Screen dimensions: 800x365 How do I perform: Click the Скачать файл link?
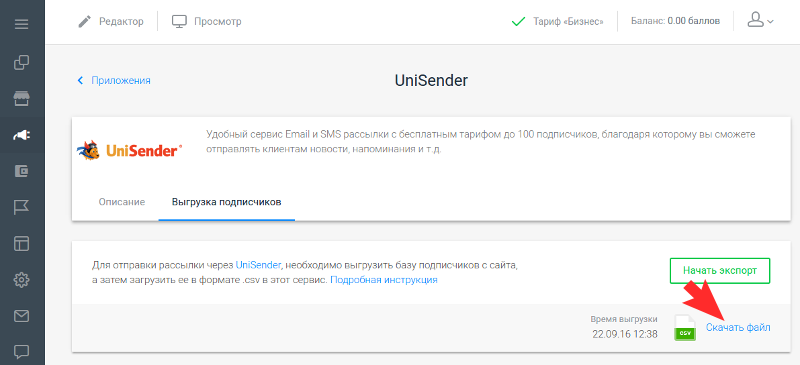tap(738, 327)
